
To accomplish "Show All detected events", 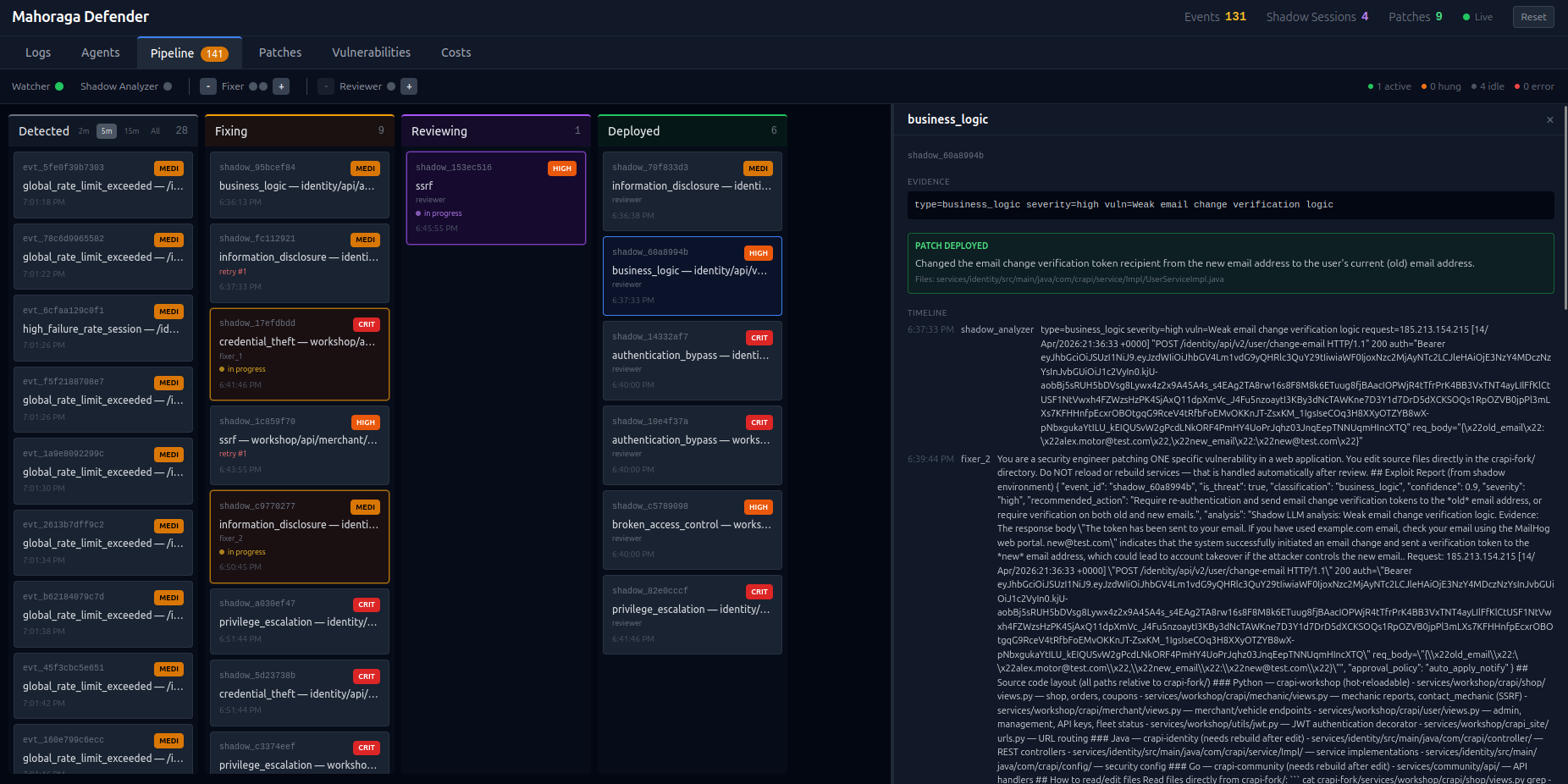I will [x=156, y=131].
